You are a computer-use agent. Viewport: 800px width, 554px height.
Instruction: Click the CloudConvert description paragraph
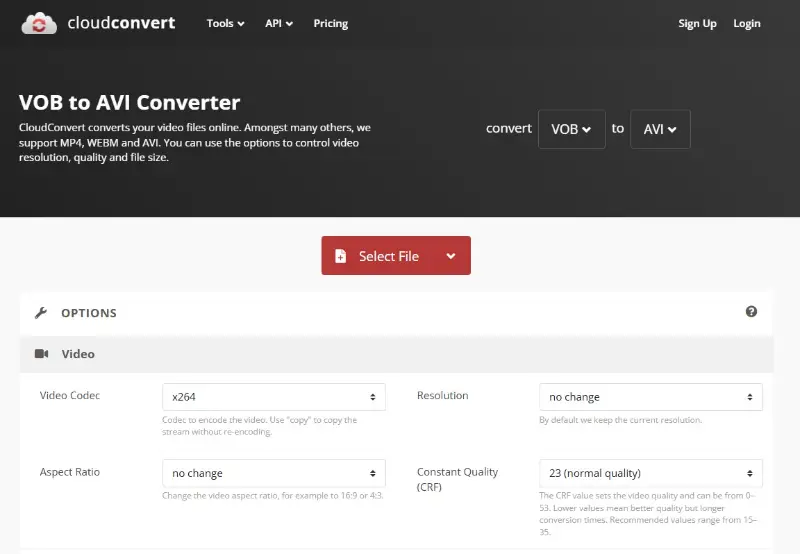[194, 142]
